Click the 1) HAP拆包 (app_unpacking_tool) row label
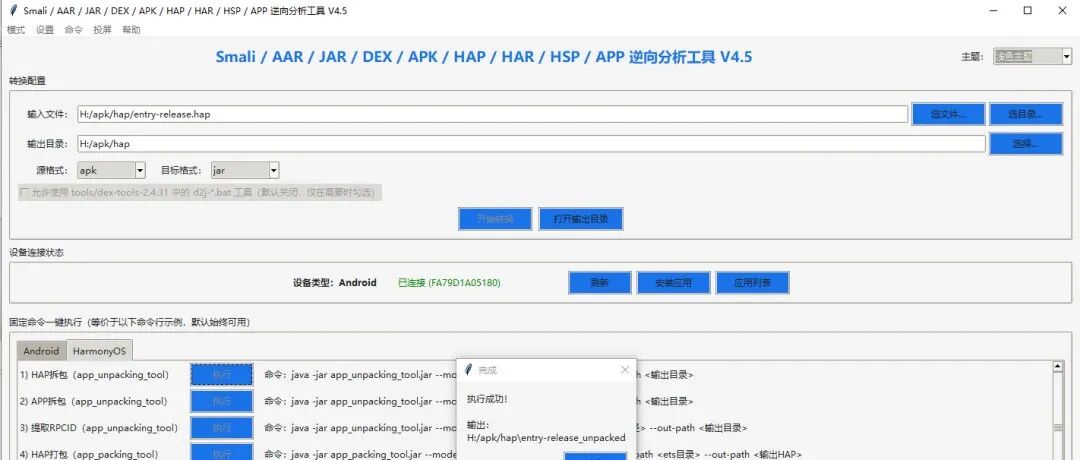Viewport: 1080px width, 460px height. point(94,375)
